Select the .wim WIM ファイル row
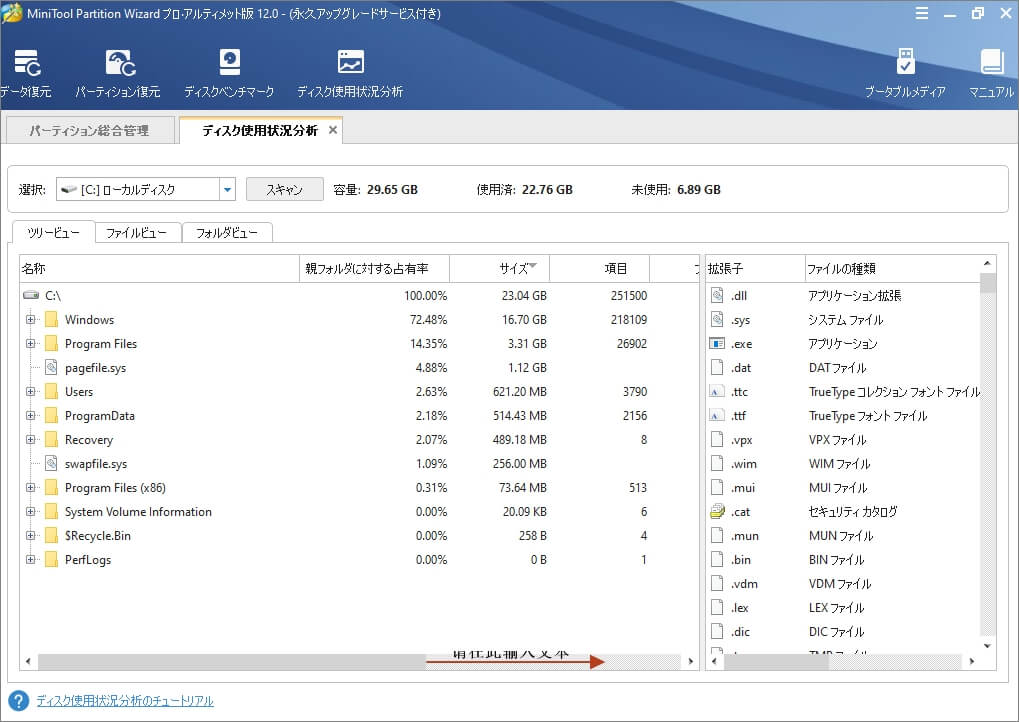 point(843,463)
